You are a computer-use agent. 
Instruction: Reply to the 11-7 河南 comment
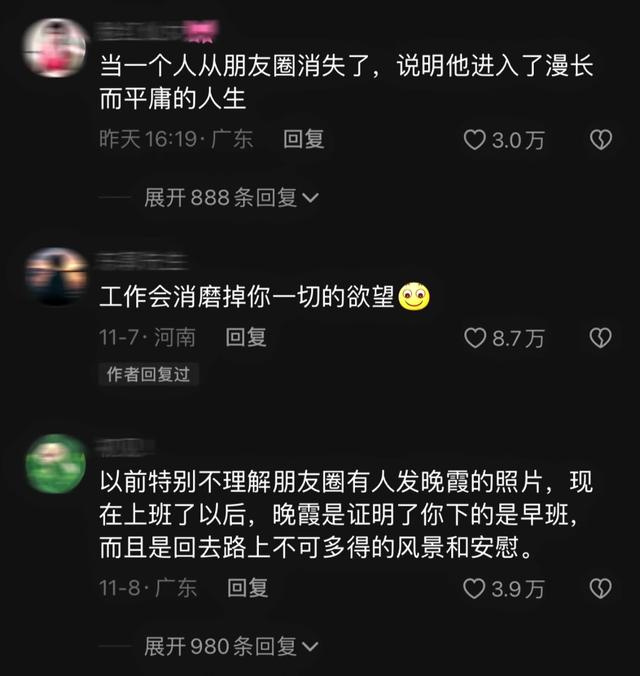click(246, 337)
